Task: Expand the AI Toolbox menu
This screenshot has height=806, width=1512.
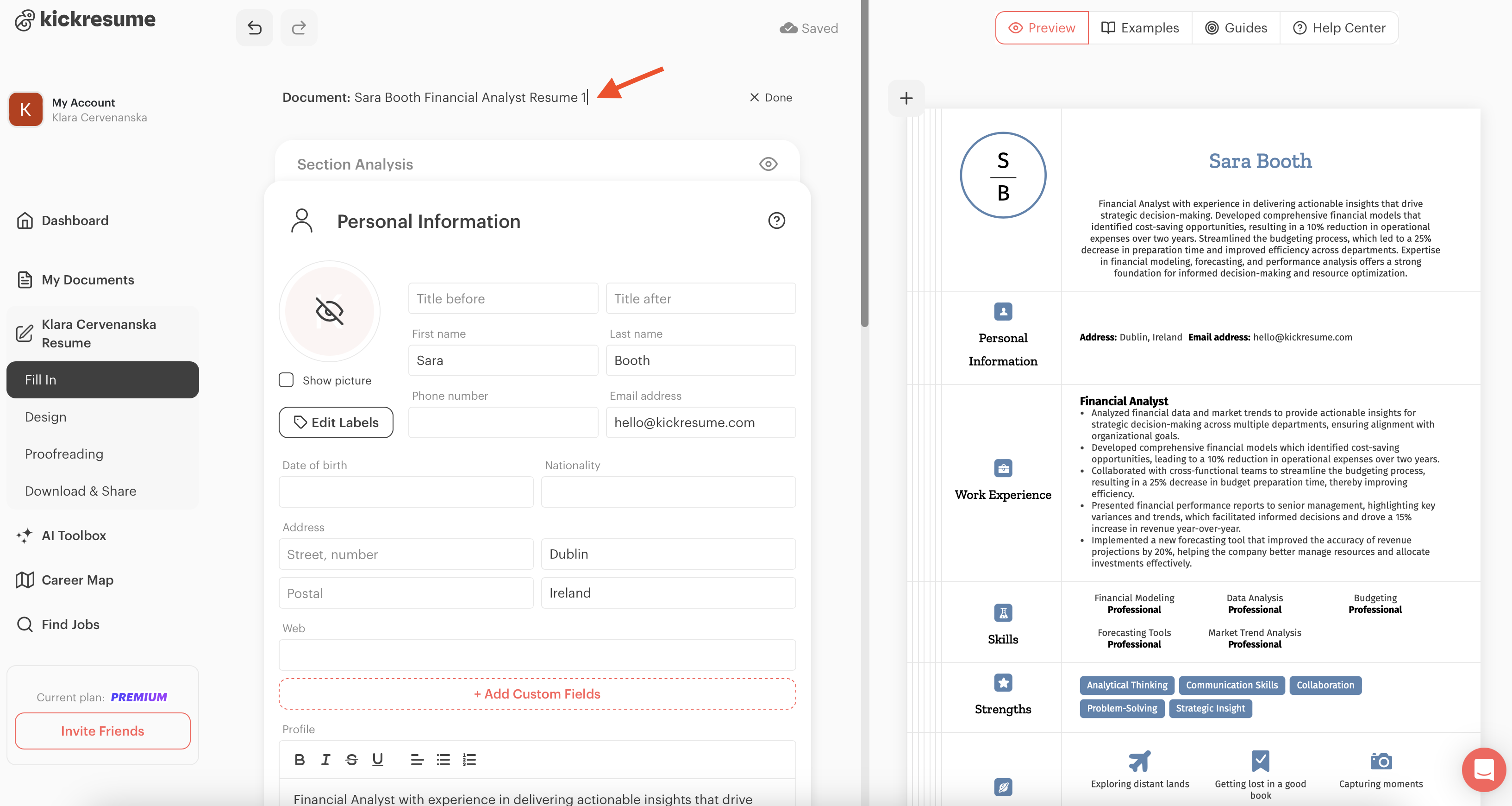Action: (x=74, y=535)
